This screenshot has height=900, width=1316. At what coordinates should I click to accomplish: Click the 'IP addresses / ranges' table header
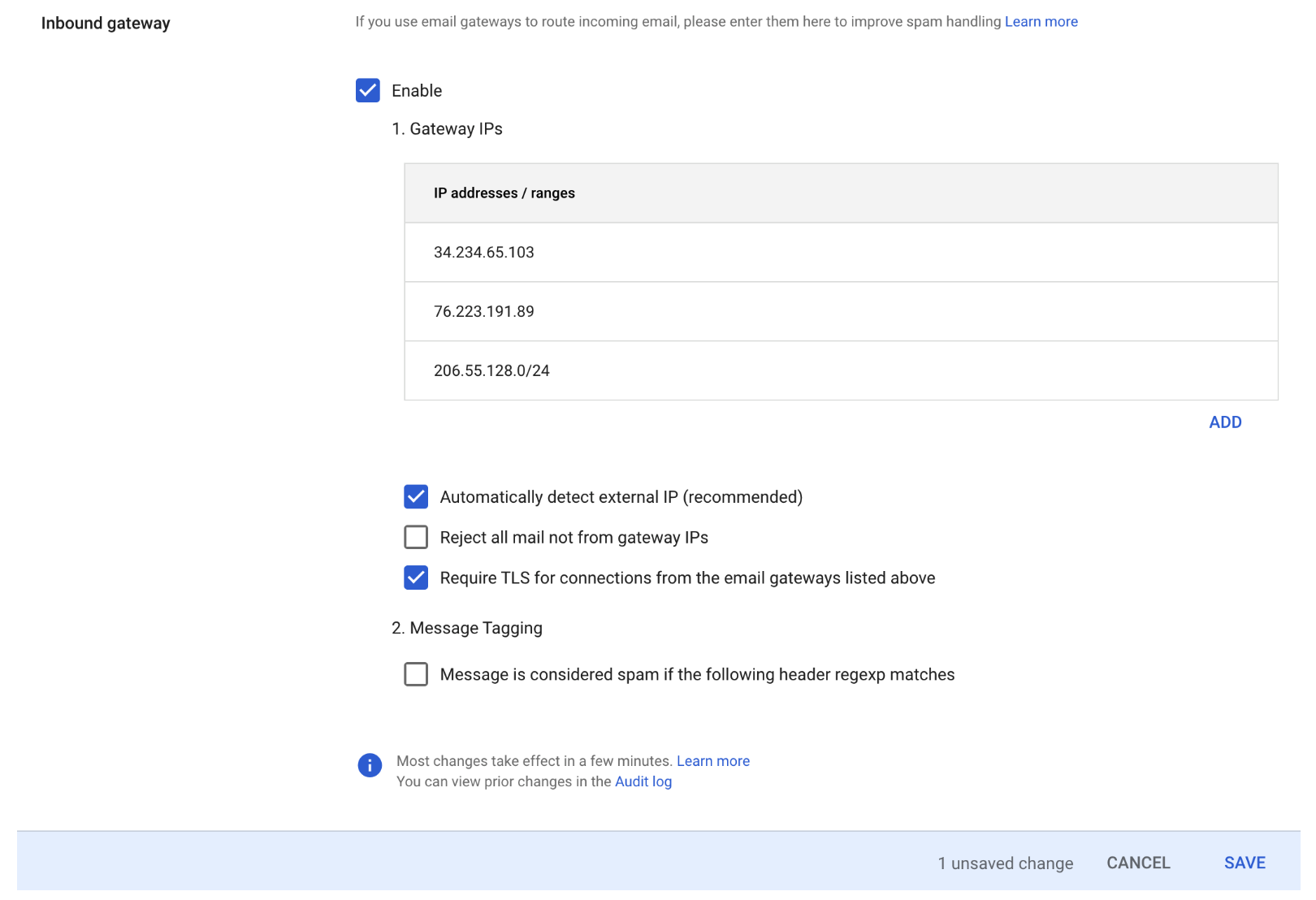tap(504, 193)
